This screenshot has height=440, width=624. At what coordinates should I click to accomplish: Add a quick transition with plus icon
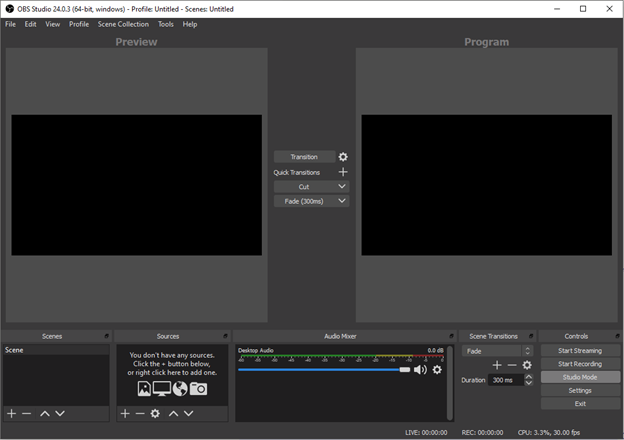pyautogui.click(x=343, y=172)
